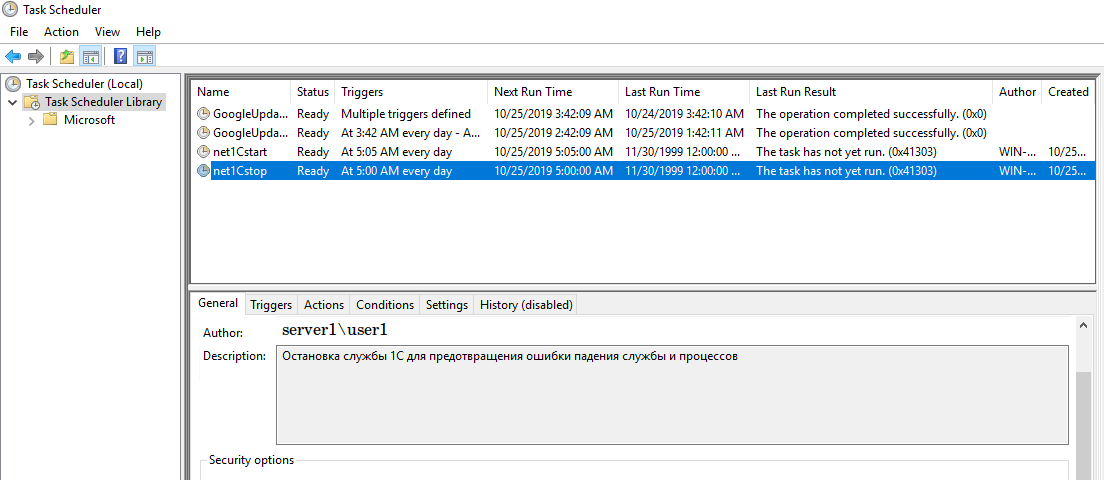Click the Task Scheduler (Local) clock icon
1104x480 pixels.
[x=13, y=84]
